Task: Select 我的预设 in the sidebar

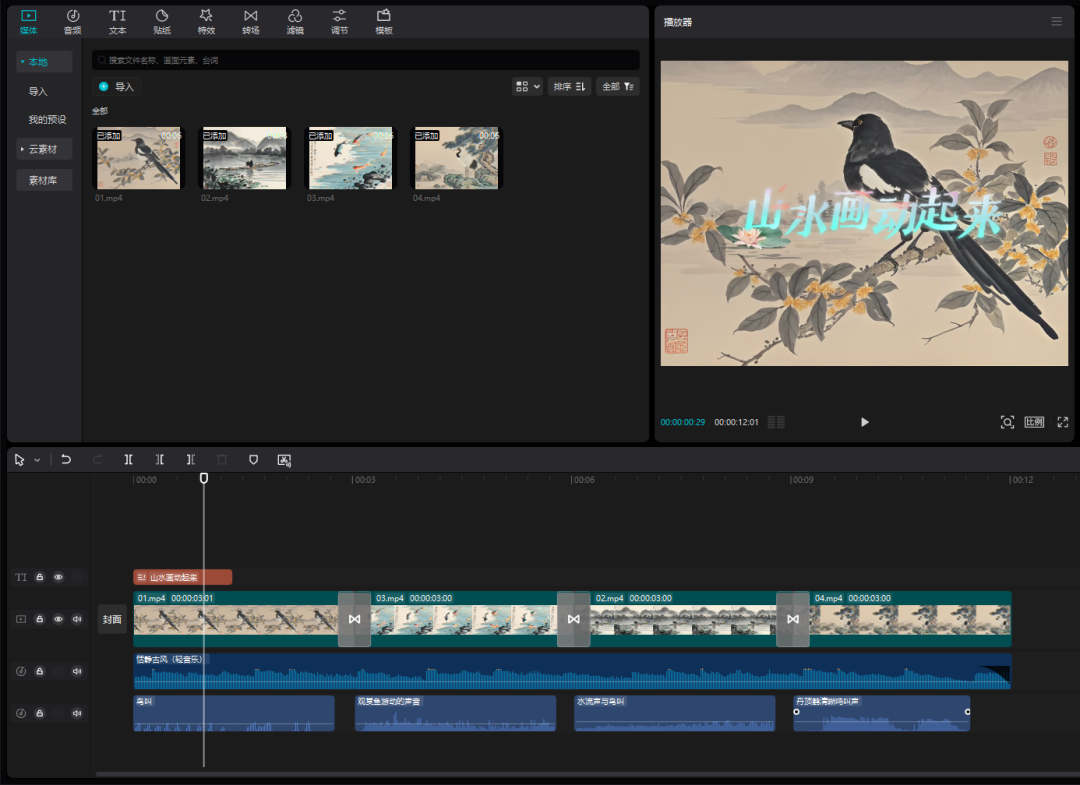Action: click(47, 120)
